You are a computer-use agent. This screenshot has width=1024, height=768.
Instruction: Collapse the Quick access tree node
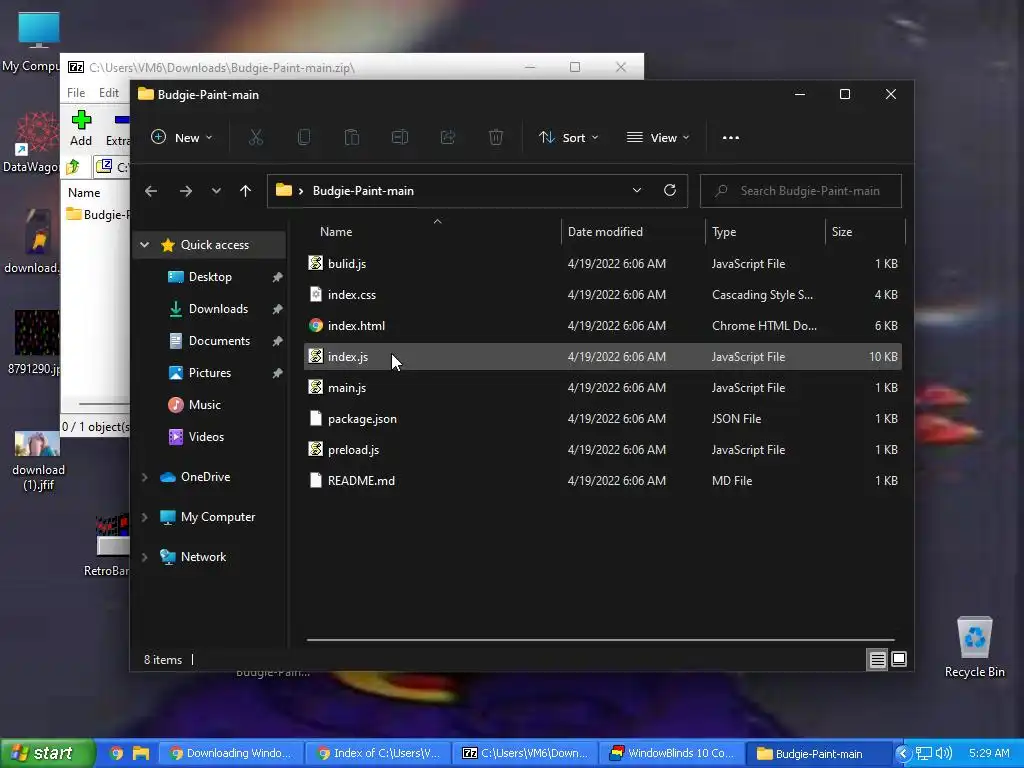pyautogui.click(x=144, y=245)
